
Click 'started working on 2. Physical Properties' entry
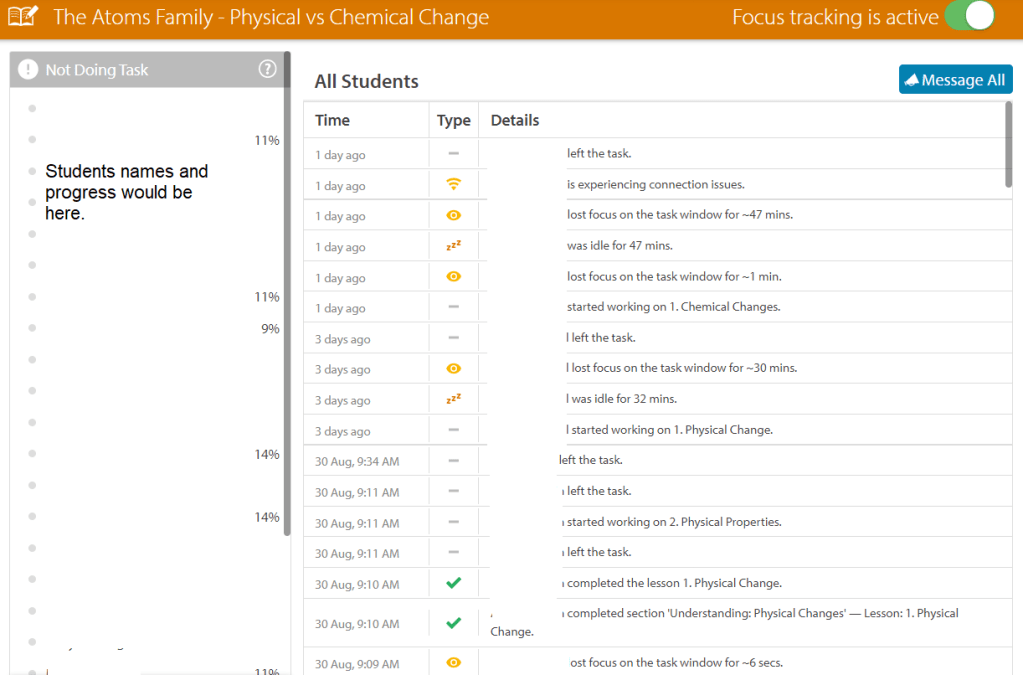point(674,522)
